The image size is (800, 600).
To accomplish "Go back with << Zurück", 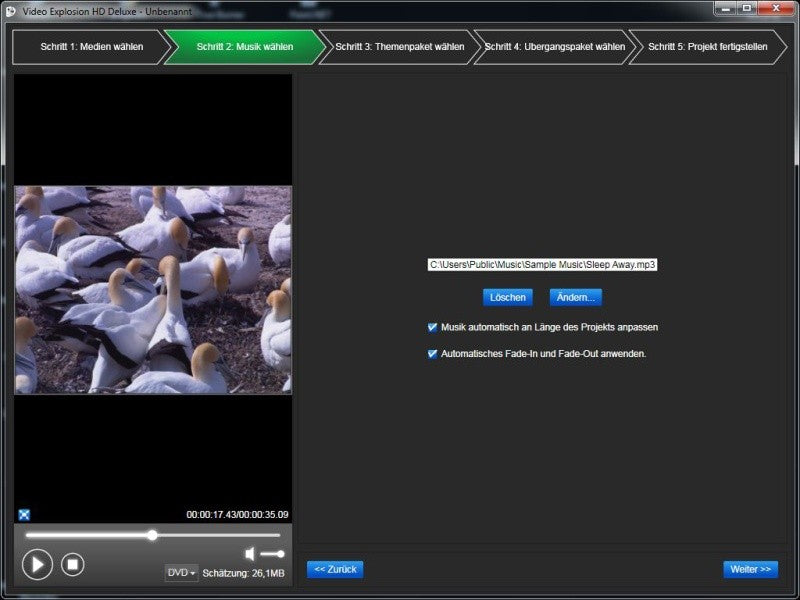I will (x=335, y=569).
